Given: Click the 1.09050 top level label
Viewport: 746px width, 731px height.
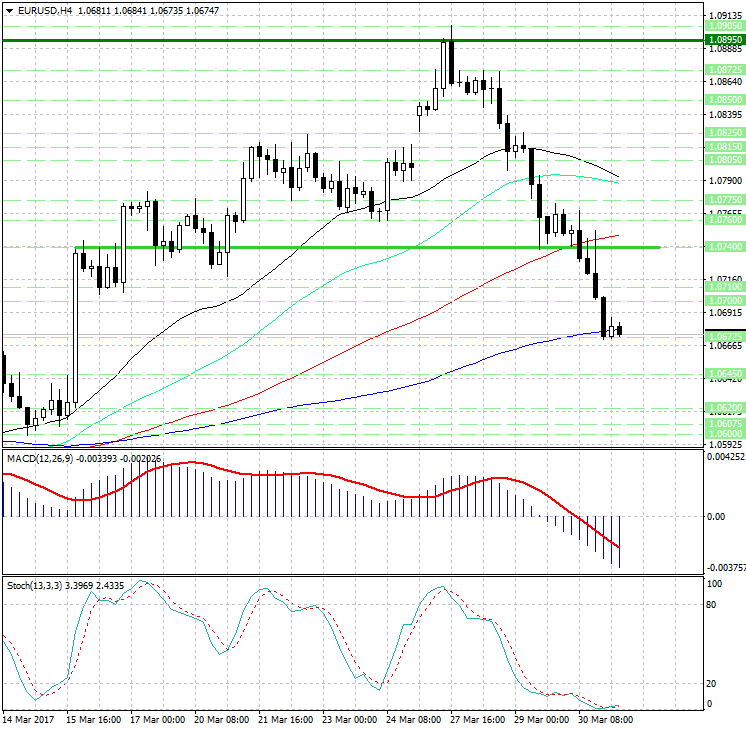Looking at the screenshot, I should tap(725, 28).
